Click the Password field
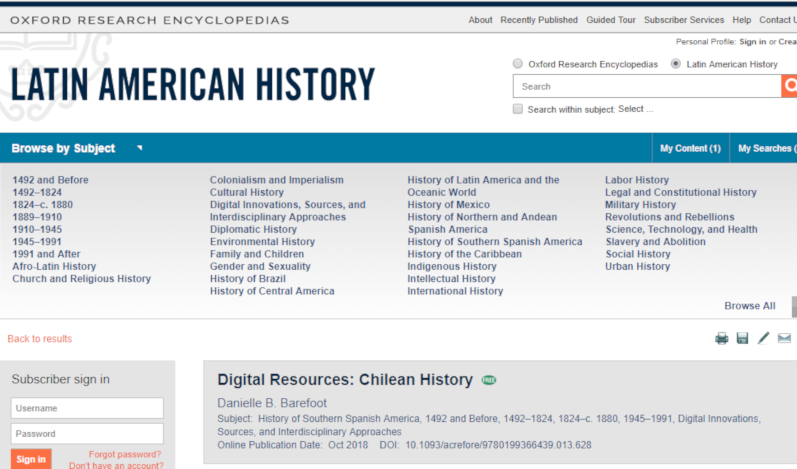 (x=87, y=433)
